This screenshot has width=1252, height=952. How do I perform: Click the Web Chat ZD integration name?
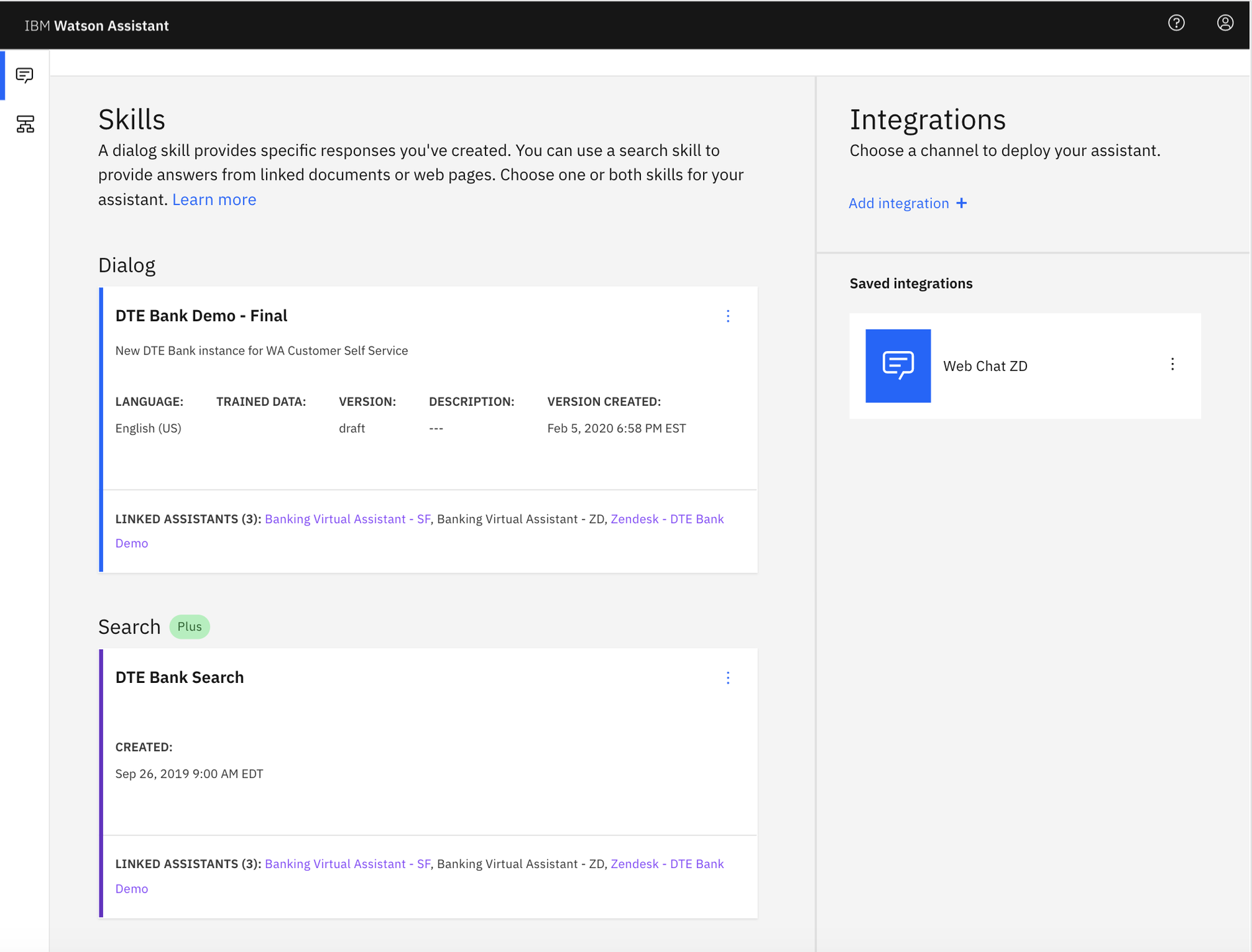pos(985,366)
